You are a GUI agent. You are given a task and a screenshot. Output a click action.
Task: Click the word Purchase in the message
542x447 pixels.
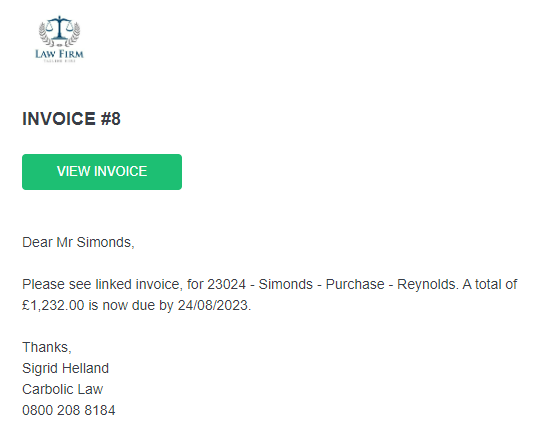355,285
